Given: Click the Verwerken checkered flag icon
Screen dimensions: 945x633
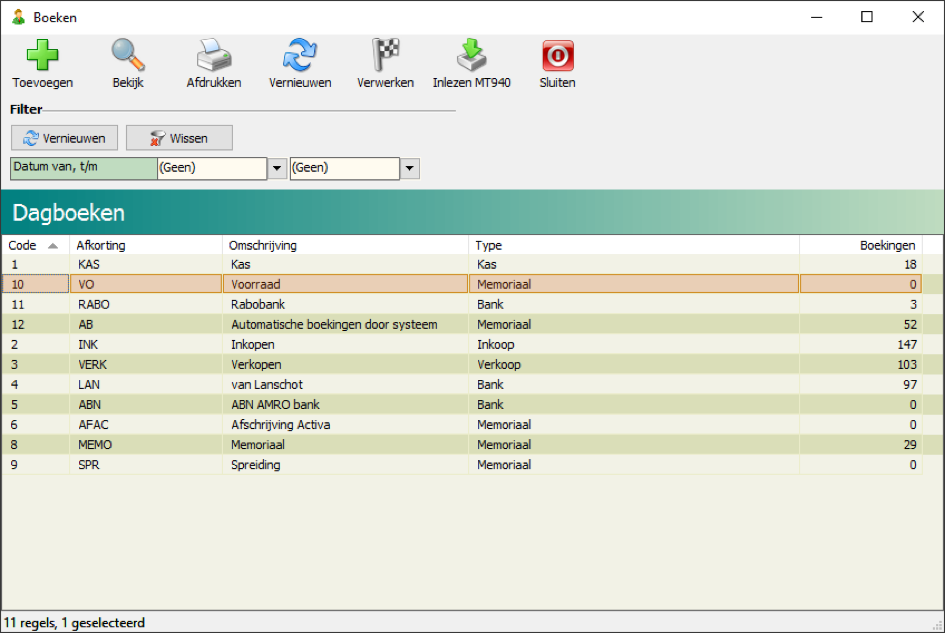Looking at the screenshot, I should 386,55.
